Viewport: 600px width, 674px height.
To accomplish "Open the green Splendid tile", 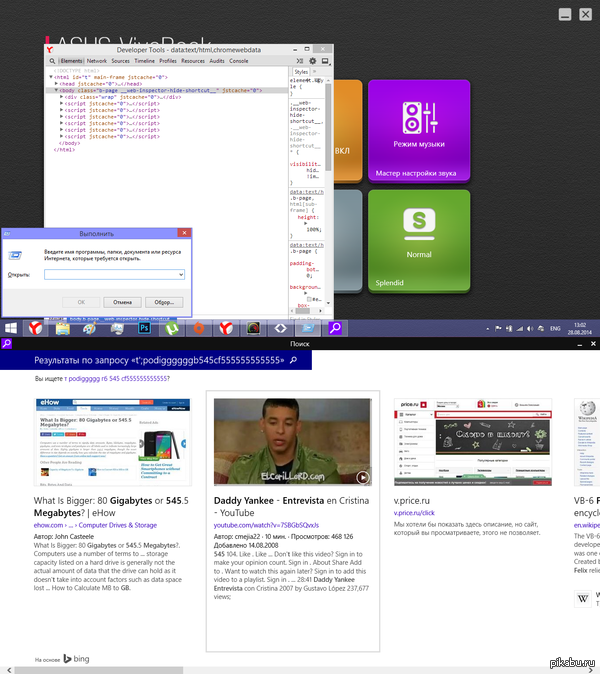I will coord(418,240).
